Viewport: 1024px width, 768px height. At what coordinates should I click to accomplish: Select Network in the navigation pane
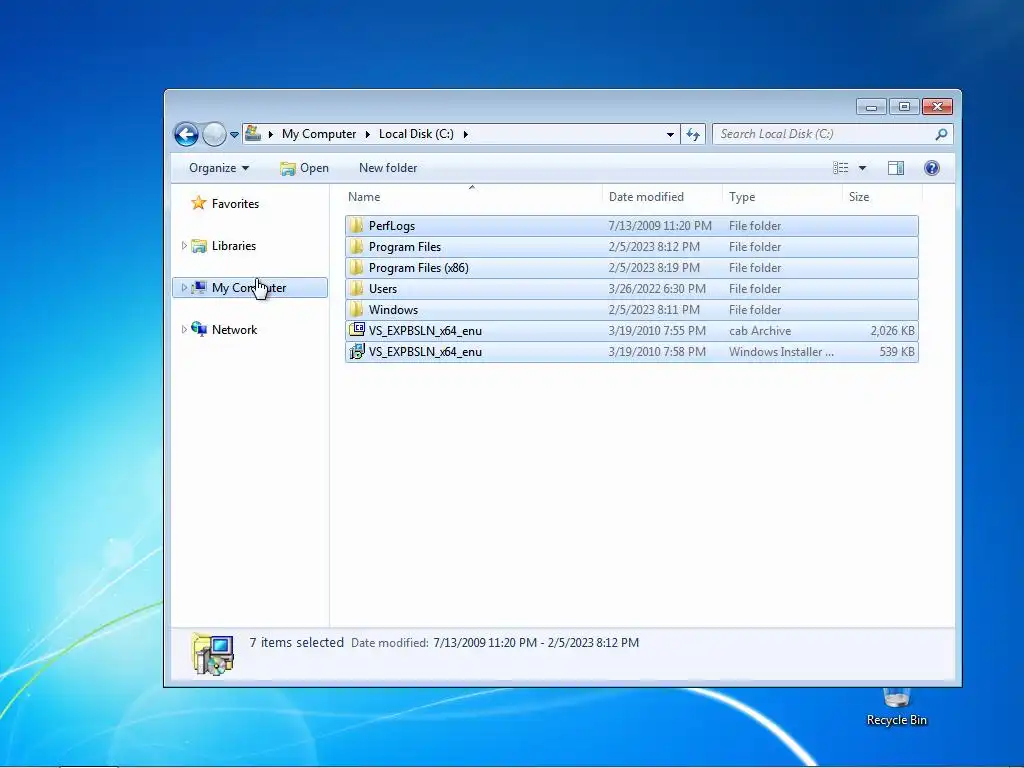pyautogui.click(x=234, y=330)
